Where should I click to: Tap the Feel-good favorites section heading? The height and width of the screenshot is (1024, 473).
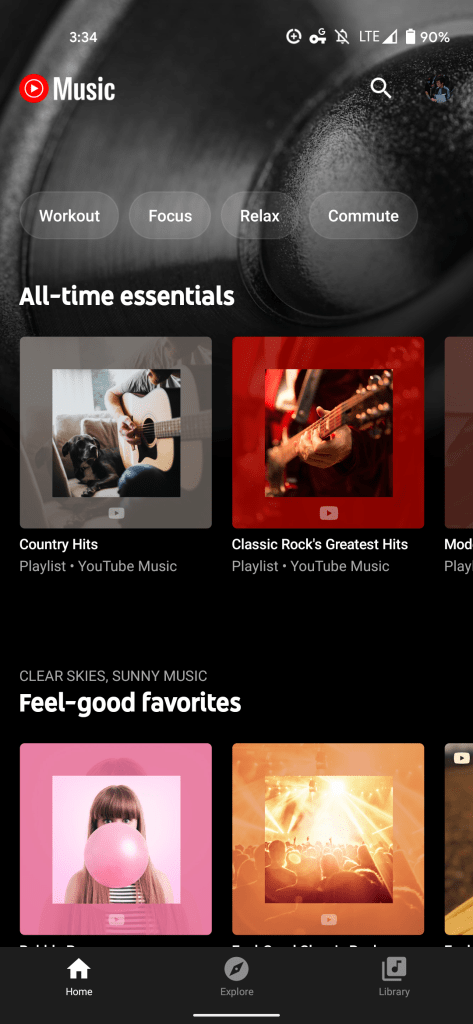130,703
